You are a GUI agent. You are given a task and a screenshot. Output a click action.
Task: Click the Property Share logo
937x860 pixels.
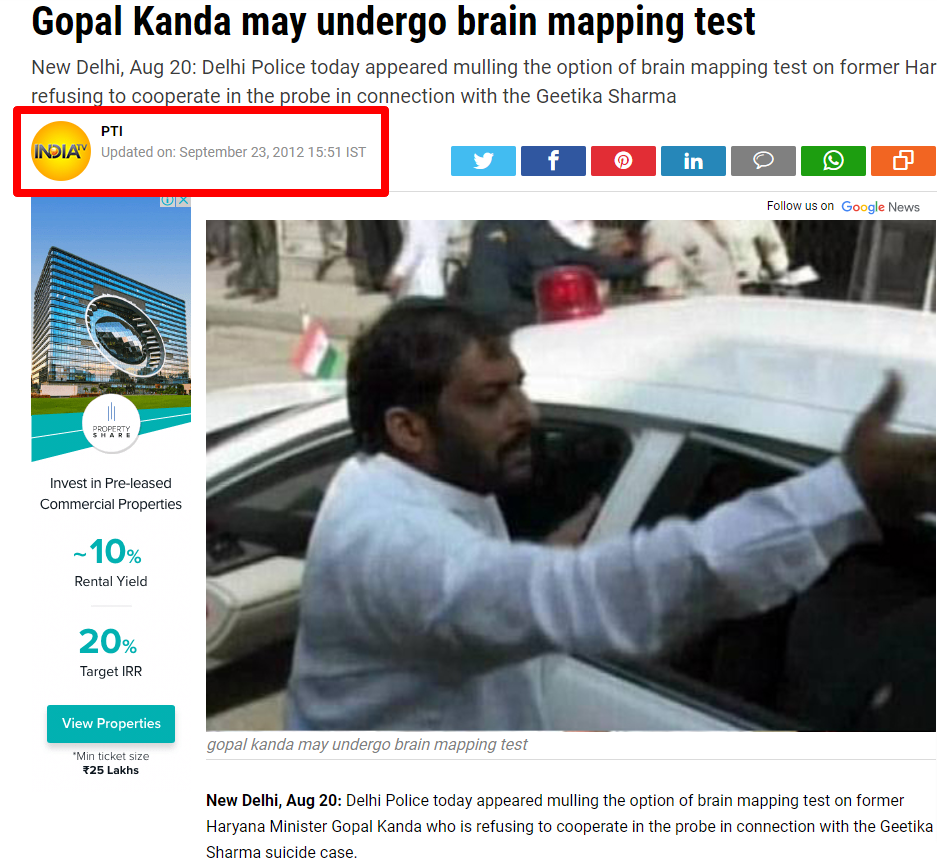[111, 423]
